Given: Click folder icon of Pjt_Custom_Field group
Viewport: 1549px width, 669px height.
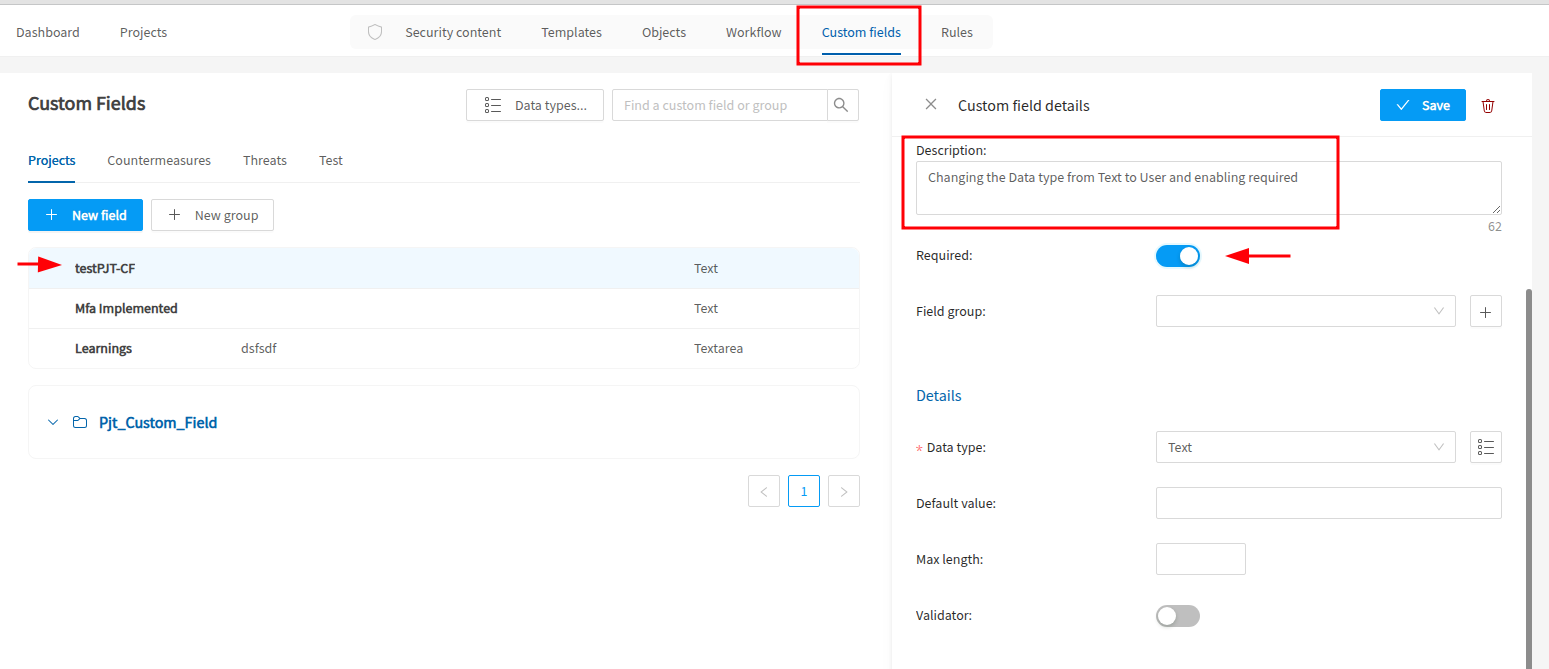Looking at the screenshot, I should 80,423.
